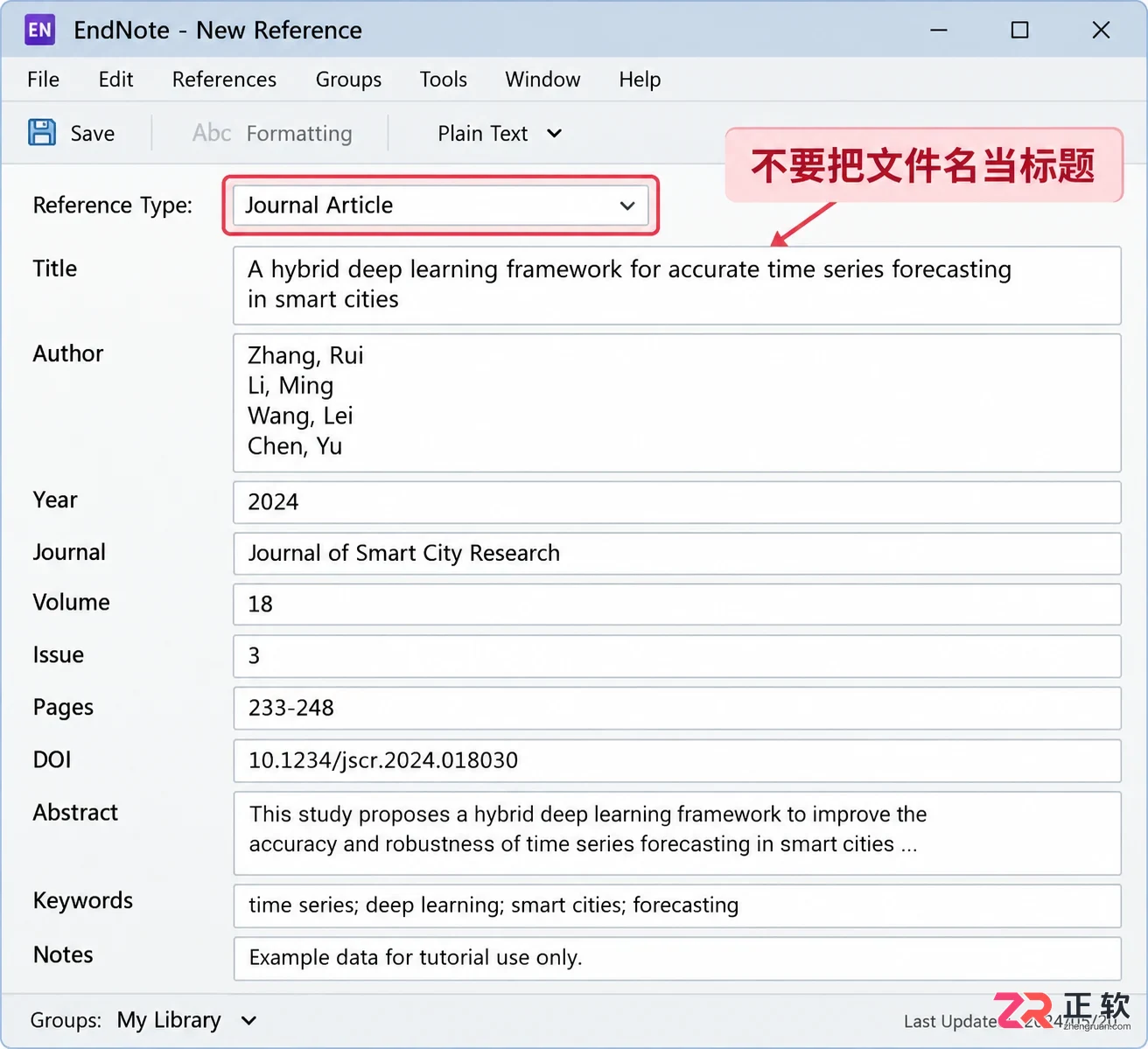This screenshot has width=1148, height=1049.
Task: Click the DOI field
Action: pyautogui.click(x=677, y=760)
